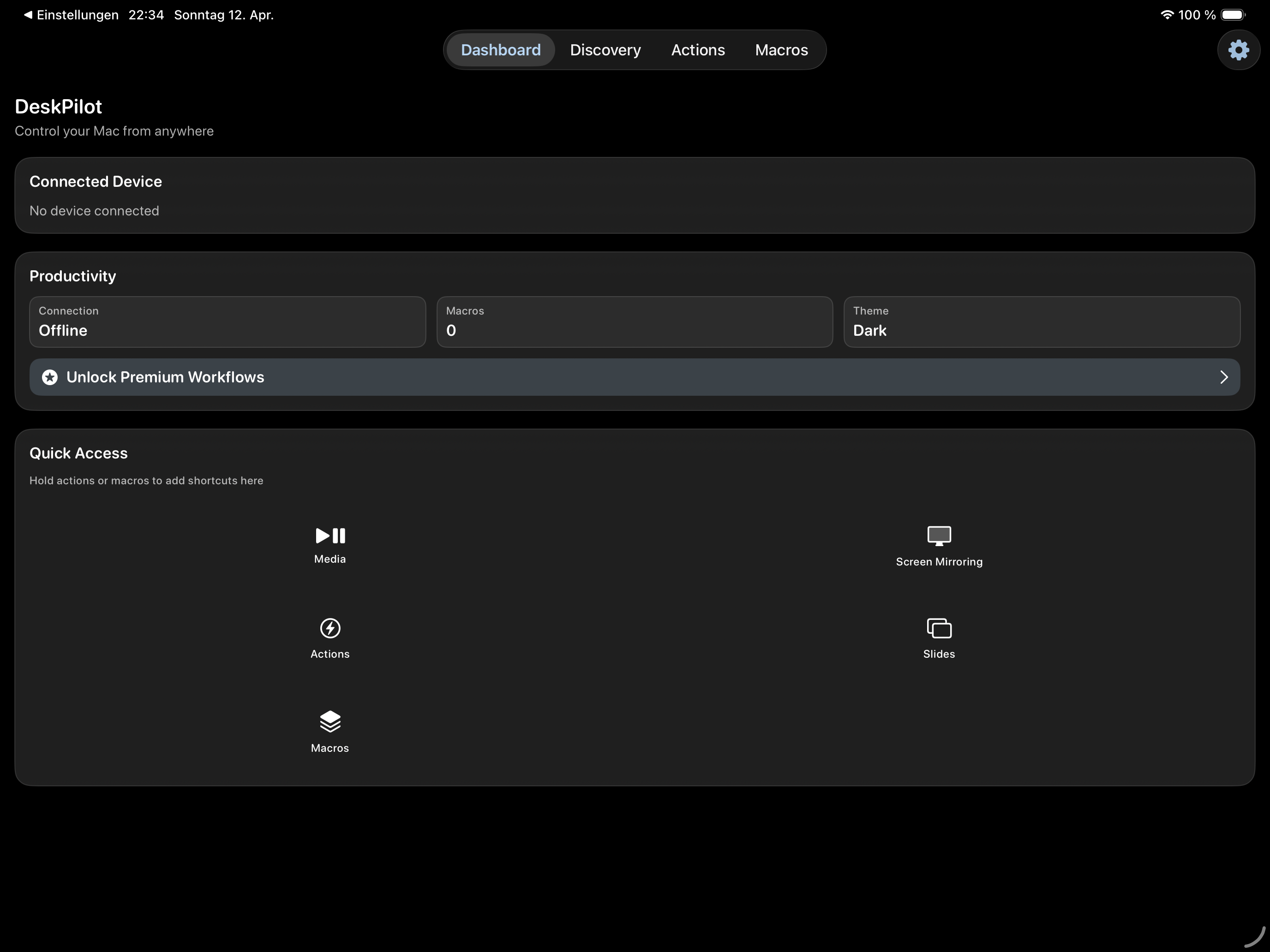Open the Actions tab in the top bar

click(698, 50)
